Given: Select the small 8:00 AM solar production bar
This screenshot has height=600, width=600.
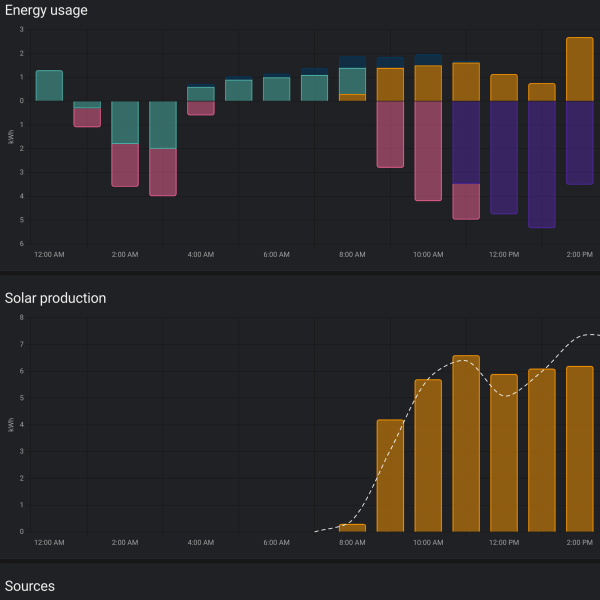Looking at the screenshot, I should tap(352, 528).
